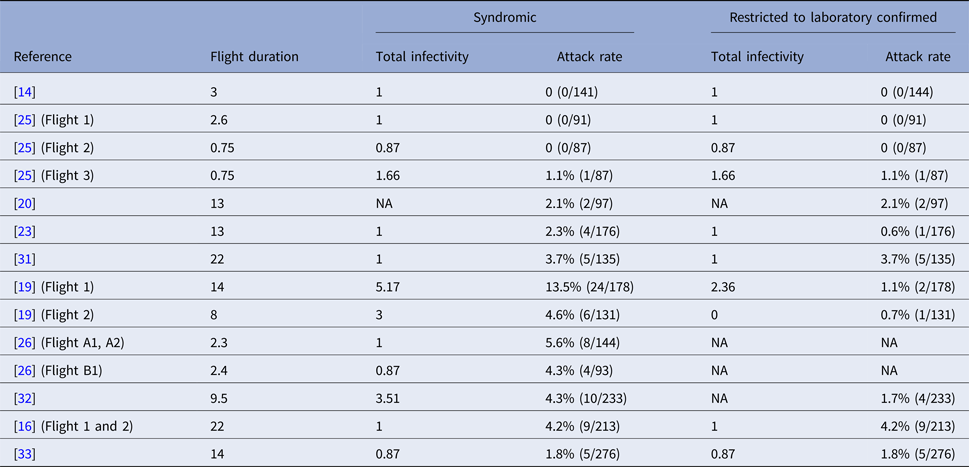This screenshot has height=467, width=969.
Task: Click citation [19] in the Flight 2 row
Action: click(x=23, y=315)
